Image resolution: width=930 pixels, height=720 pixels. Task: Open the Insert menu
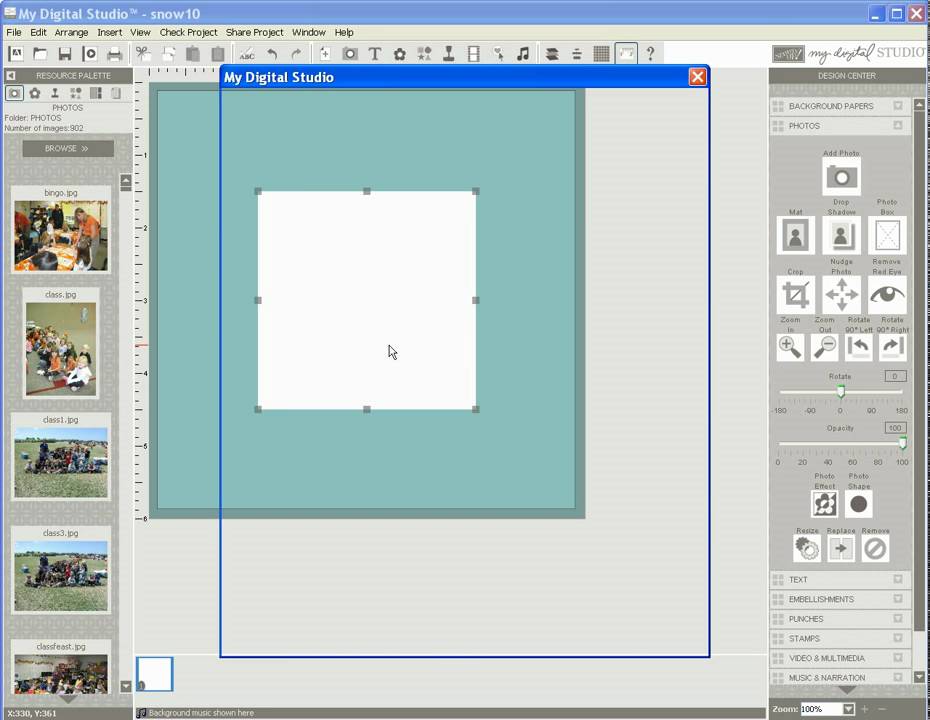[x=110, y=33]
